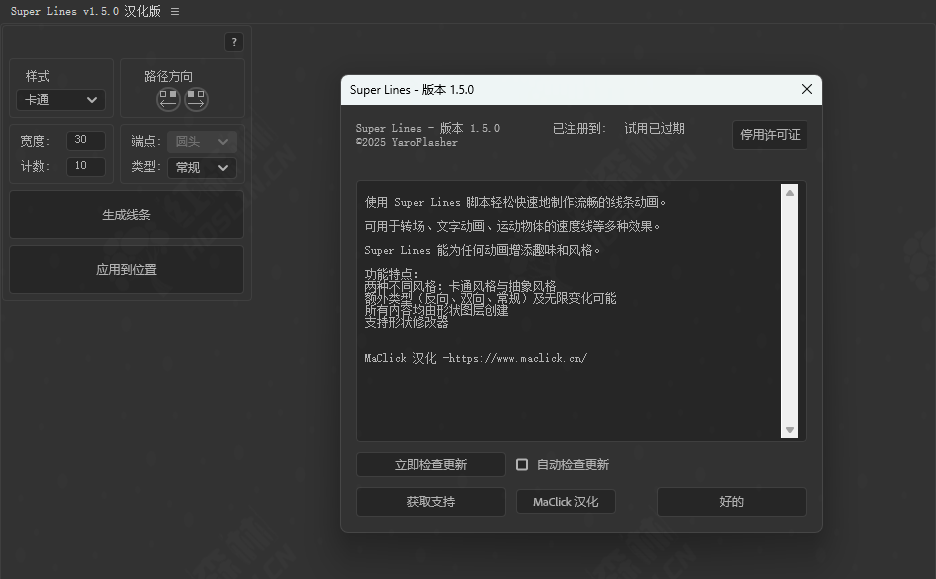Screen dimensions: 936x579
Task: Open the 样式 dropdown showing 卡通
Action: coord(61,100)
